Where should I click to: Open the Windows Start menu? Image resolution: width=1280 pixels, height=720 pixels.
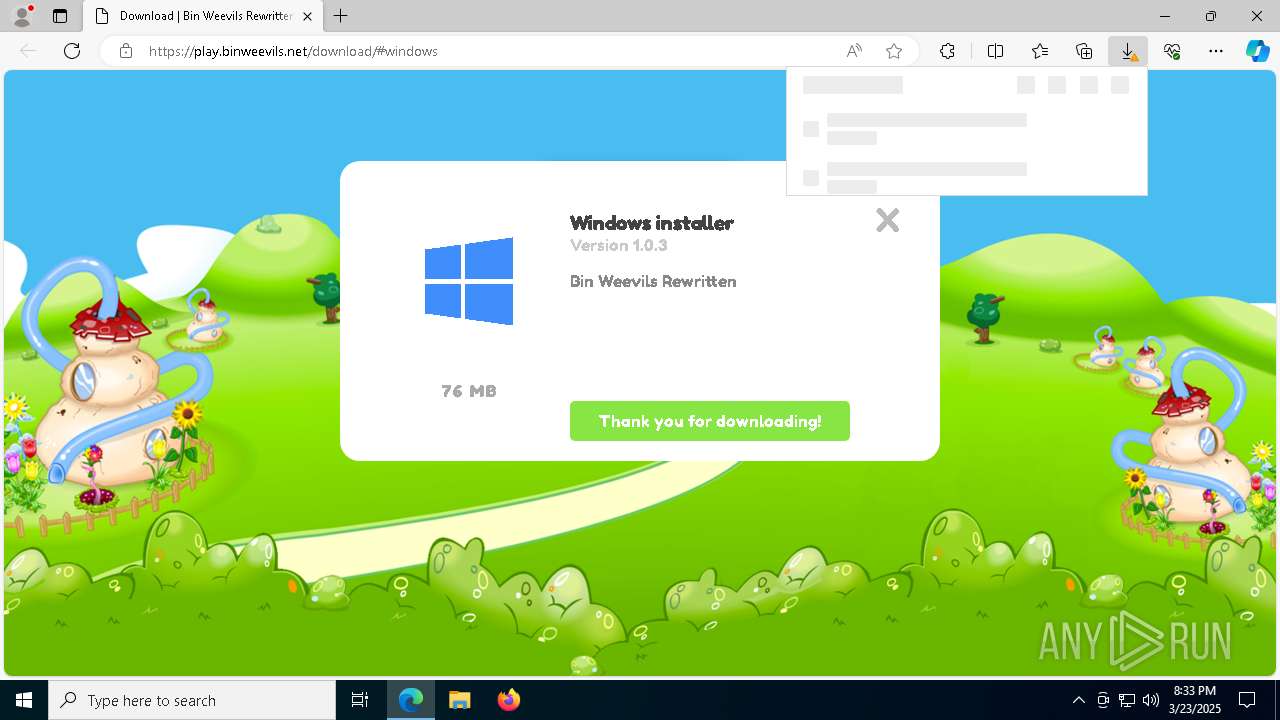[24, 700]
